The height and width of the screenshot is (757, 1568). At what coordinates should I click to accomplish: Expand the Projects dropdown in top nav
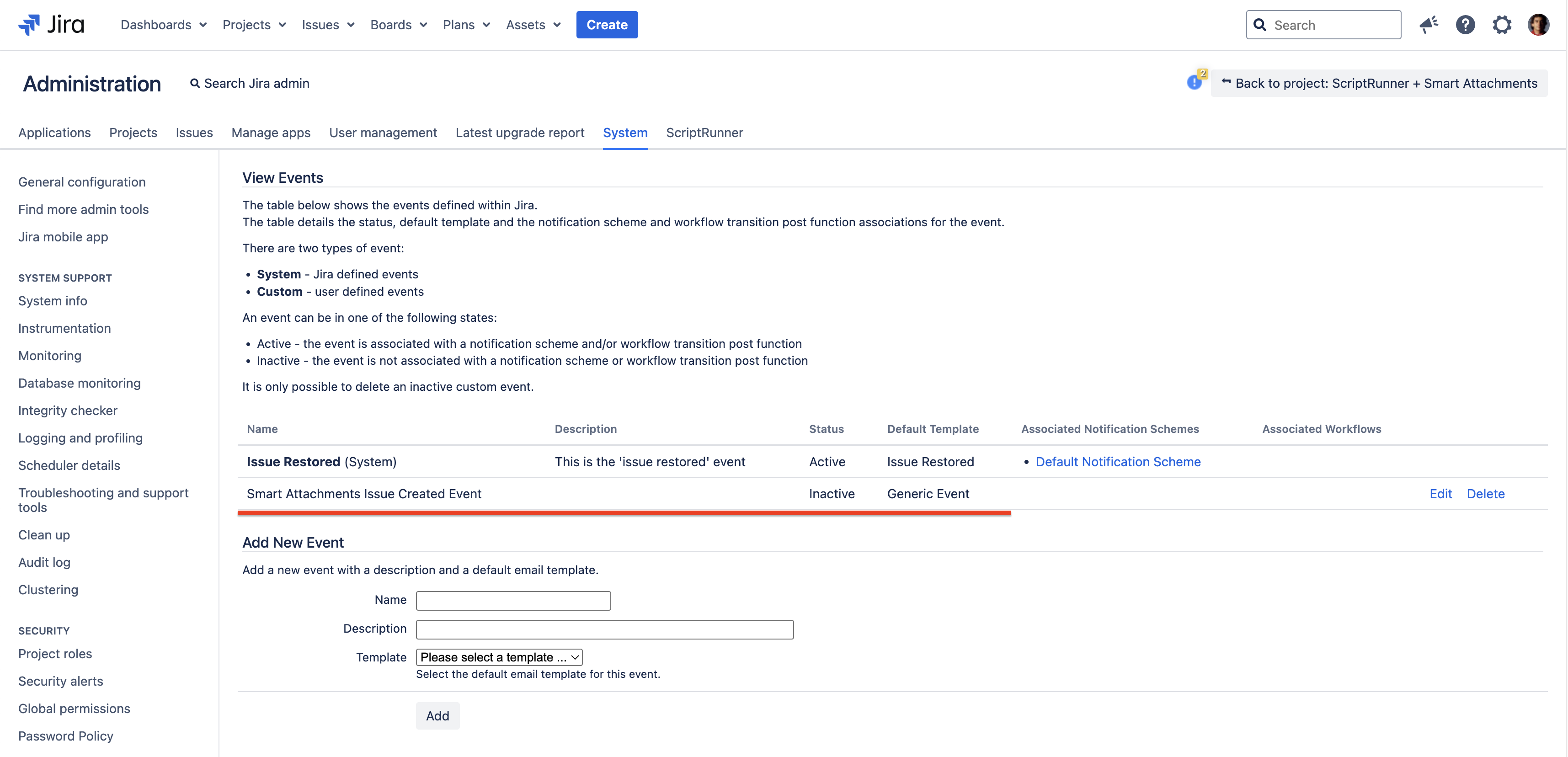click(x=255, y=25)
